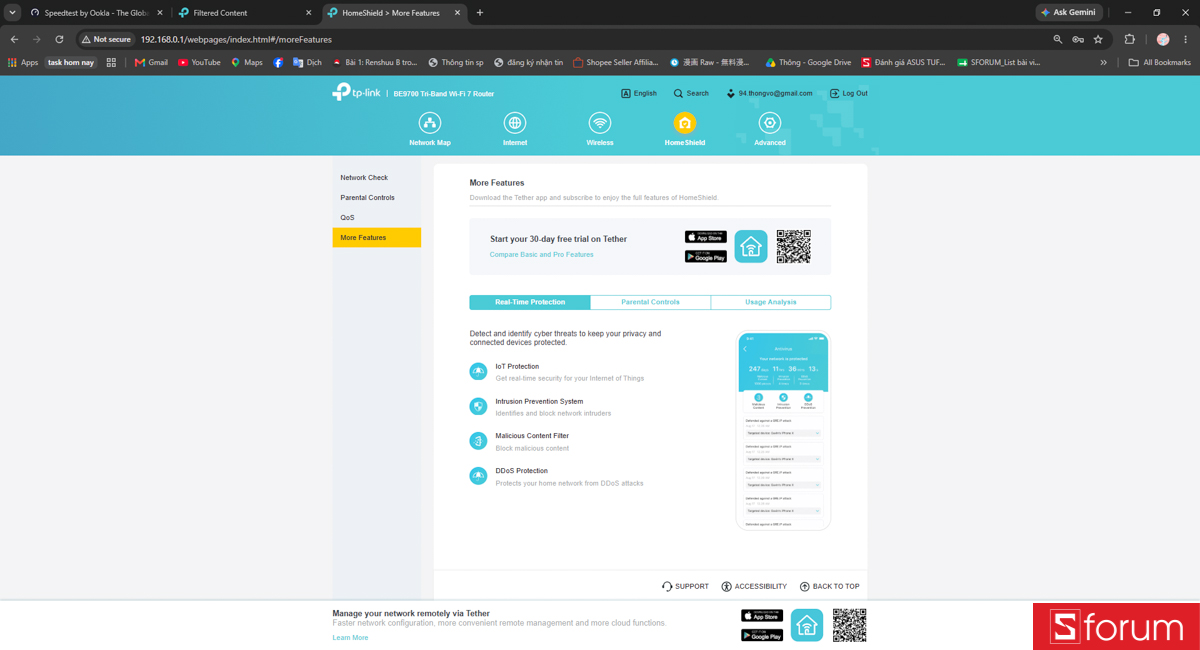Expand the hidden bookmarks chevron
Screen dimensions: 1200x650
1104,62
